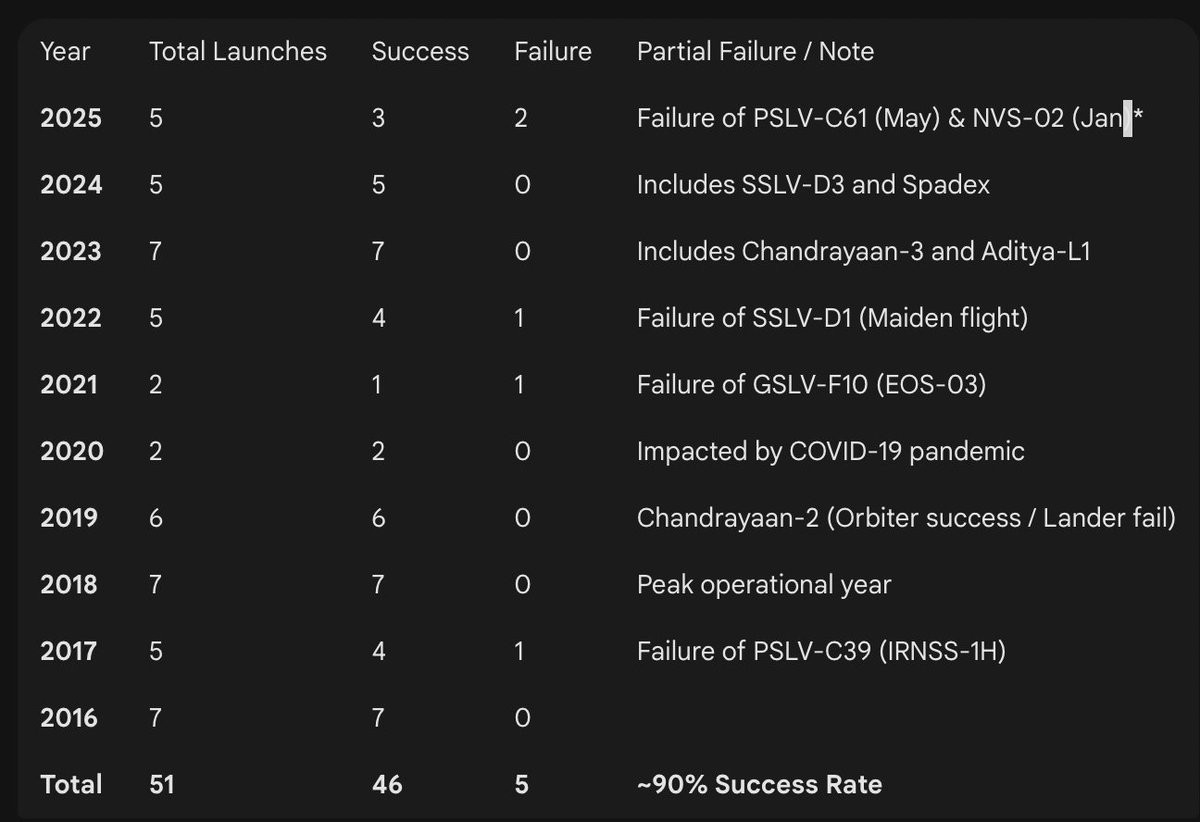Click the PSLV-C39 (IRNSS-1H) failure note
Viewport: 1200px width, 822px height.
(x=821, y=651)
